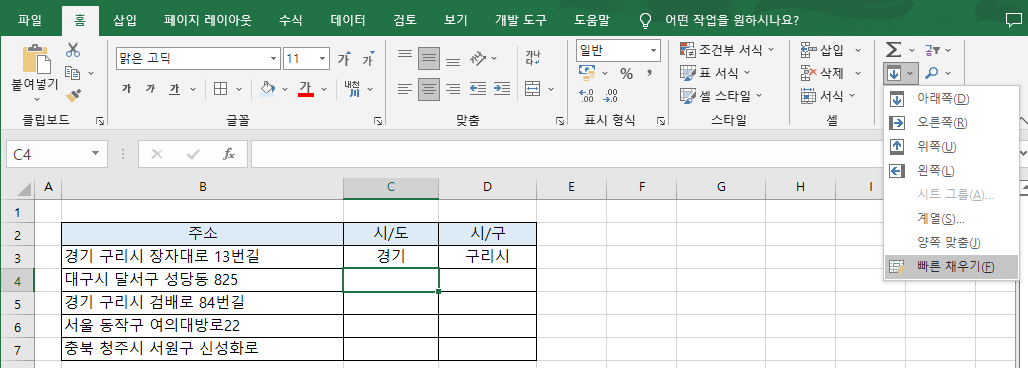Viewport: 1028px width, 368px height.
Task: Open the font name dropdown (맑은 고딕)
Action: point(274,58)
